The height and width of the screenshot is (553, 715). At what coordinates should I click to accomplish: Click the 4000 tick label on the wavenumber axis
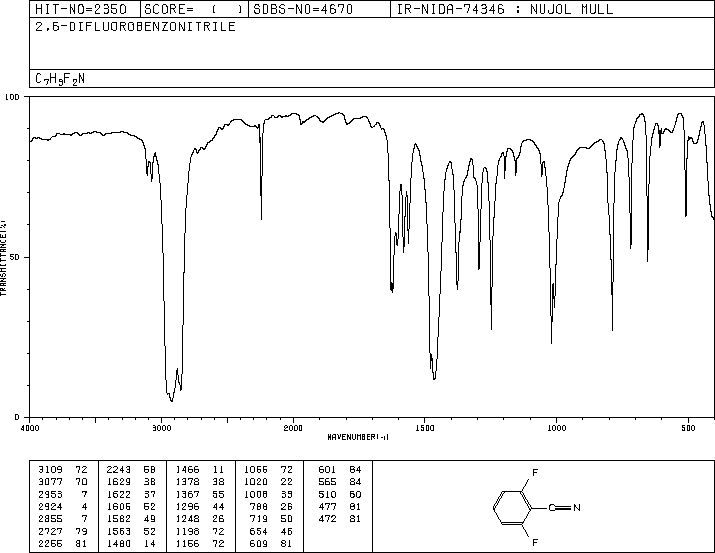pos(30,428)
